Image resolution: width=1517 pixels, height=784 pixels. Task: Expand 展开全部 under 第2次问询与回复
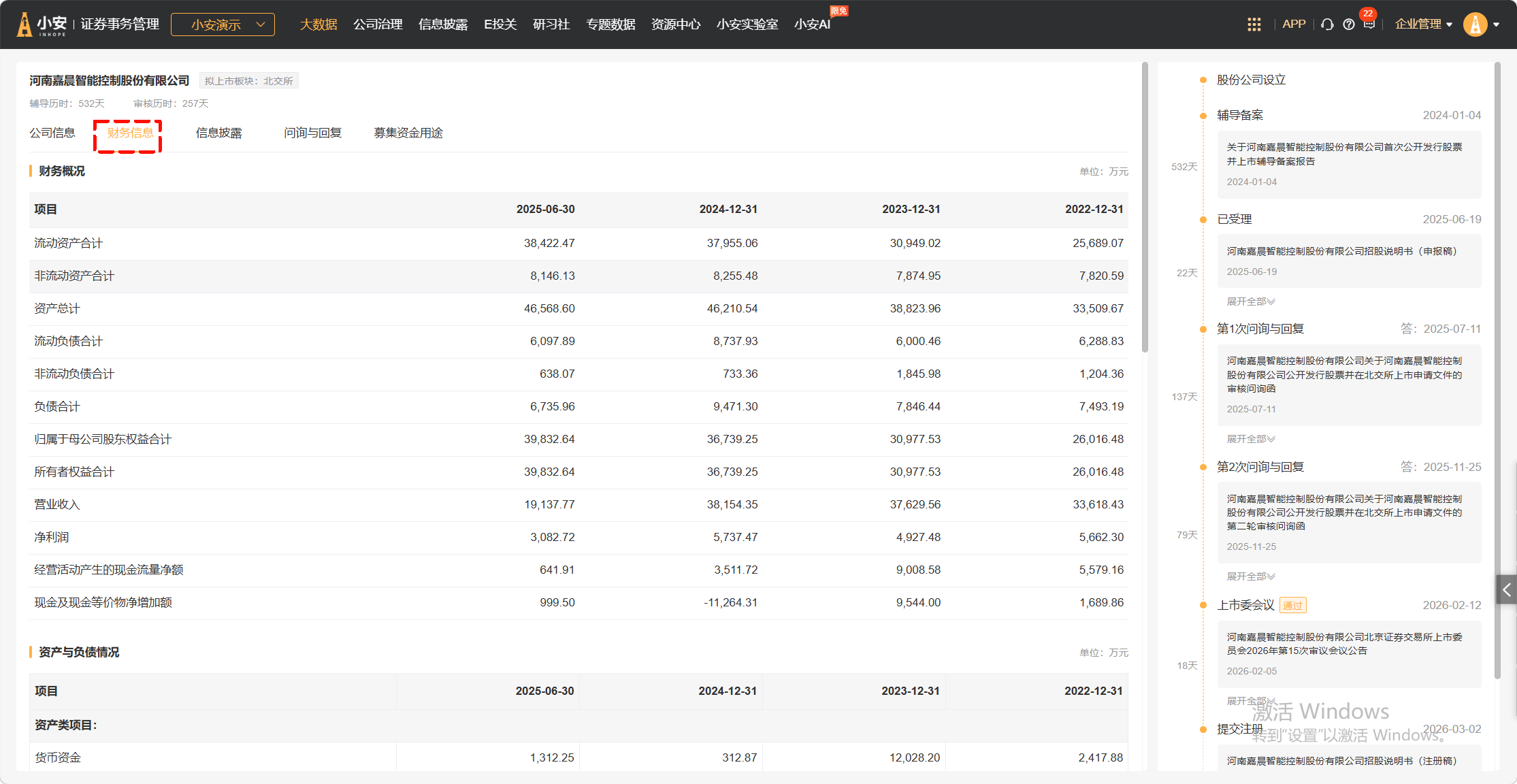pyautogui.click(x=1250, y=576)
